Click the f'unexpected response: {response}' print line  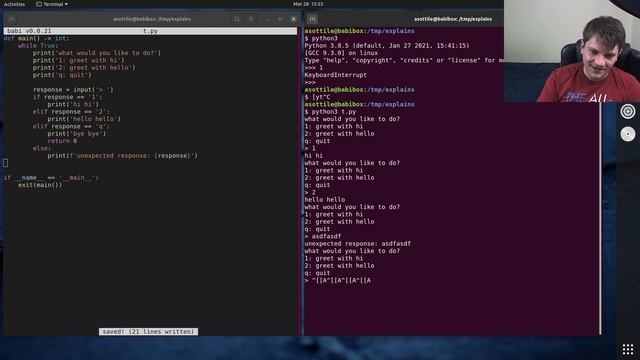point(122,156)
